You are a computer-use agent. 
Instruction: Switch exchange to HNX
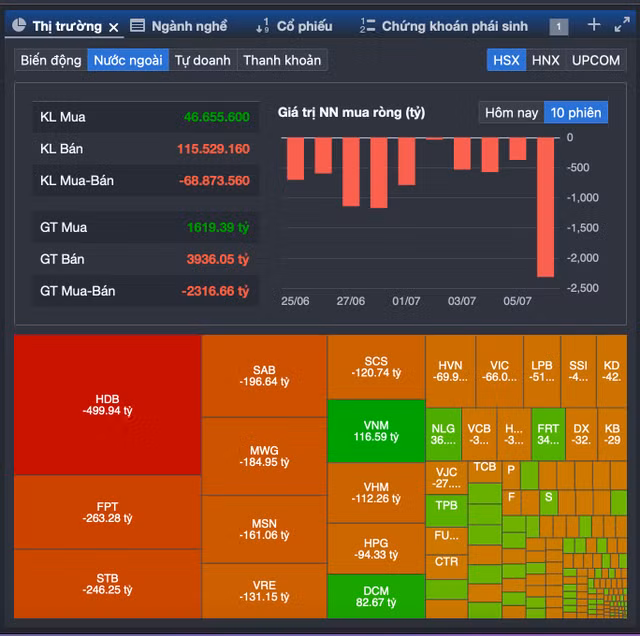pyautogui.click(x=545, y=60)
